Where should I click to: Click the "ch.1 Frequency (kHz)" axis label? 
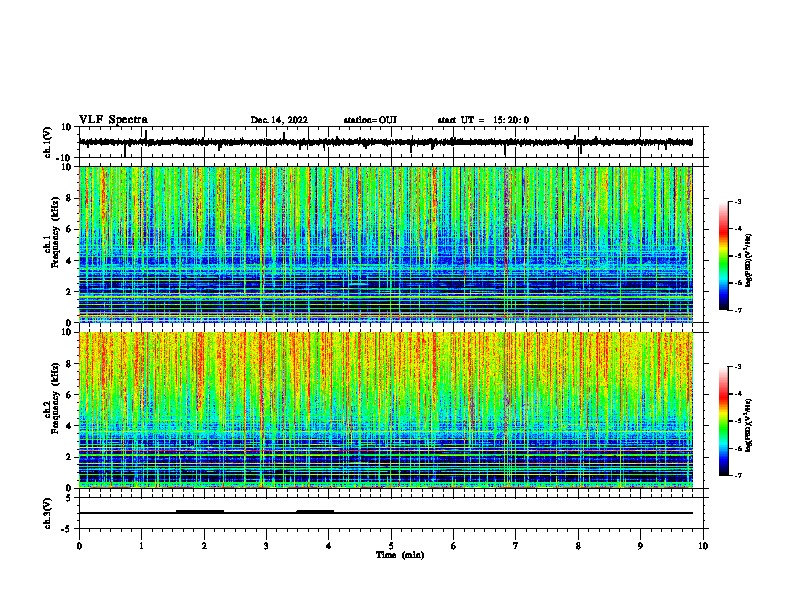coord(52,232)
